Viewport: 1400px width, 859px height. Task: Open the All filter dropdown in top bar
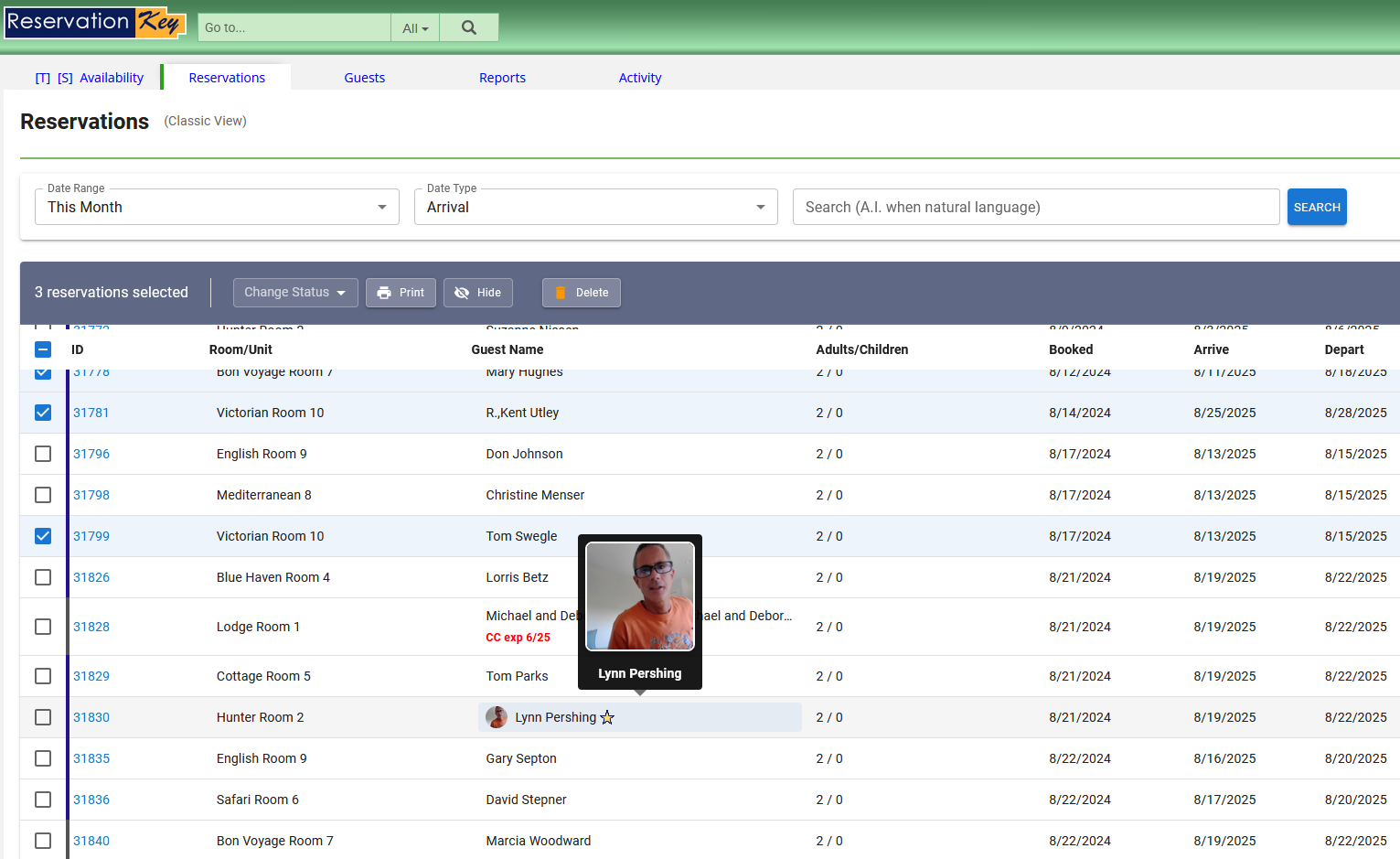(x=415, y=28)
